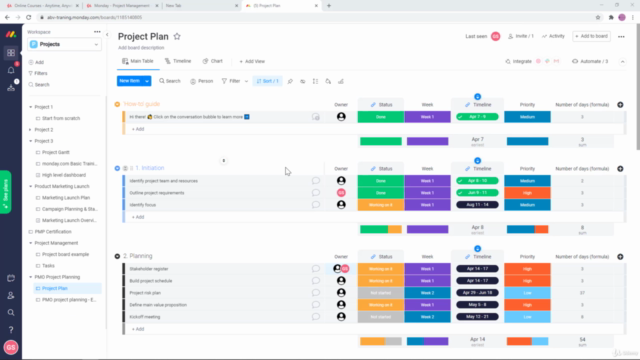Click the Done status of Outline project requirements
Screen dimensions: 640x360
coord(381,193)
